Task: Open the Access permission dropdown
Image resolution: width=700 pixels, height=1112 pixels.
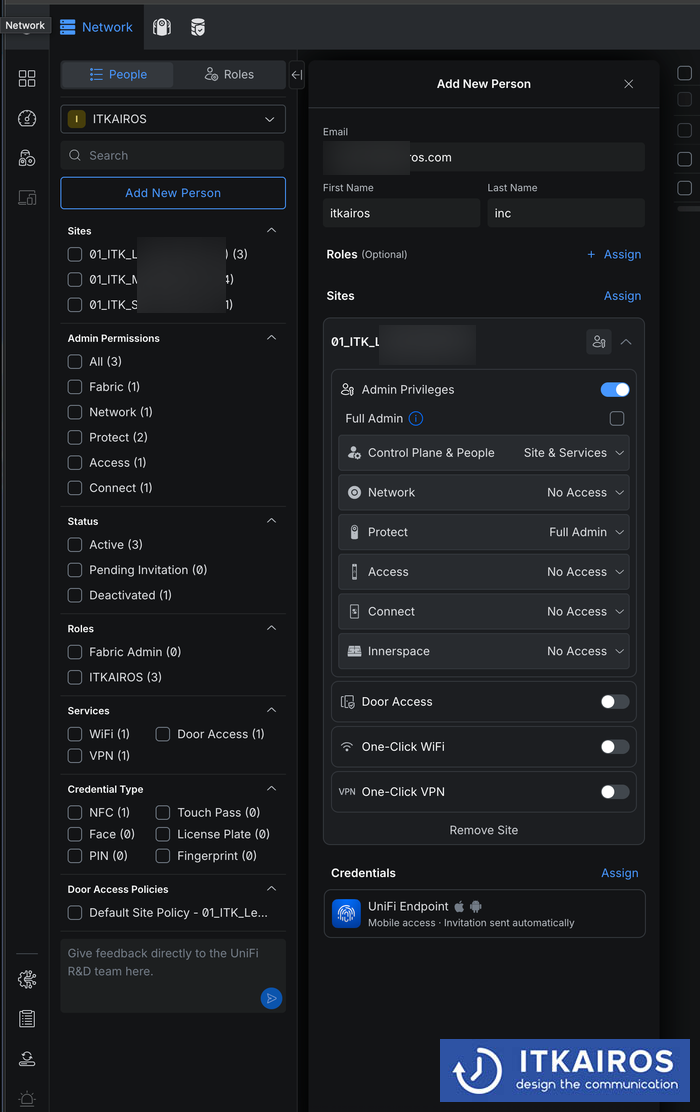Action: 484,572
